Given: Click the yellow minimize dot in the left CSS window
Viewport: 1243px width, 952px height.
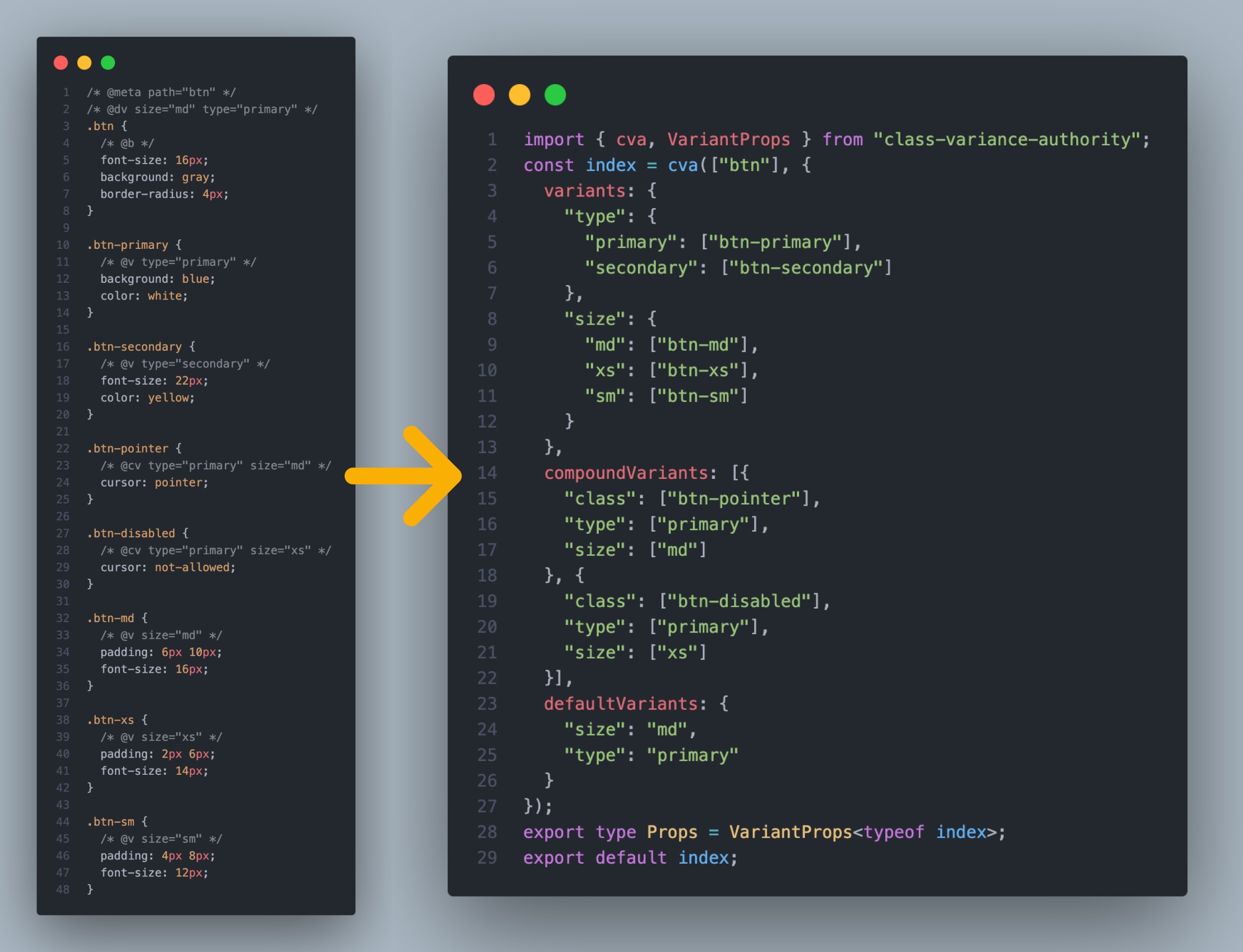Looking at the screenshot, I should pos(85,62).
